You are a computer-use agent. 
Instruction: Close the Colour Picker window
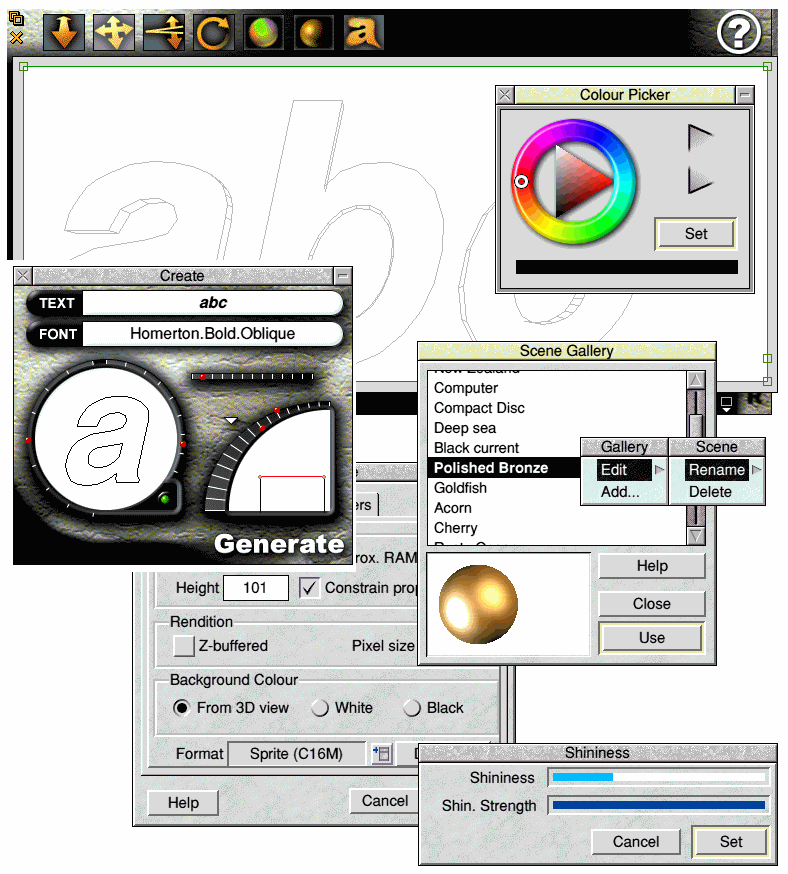tap(505, 95)
